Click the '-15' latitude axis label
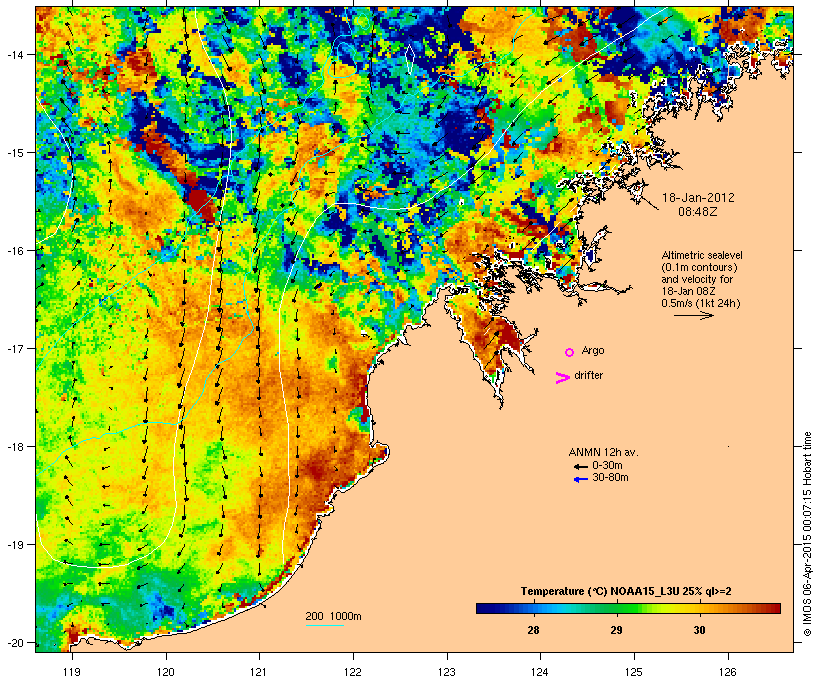 15,153
